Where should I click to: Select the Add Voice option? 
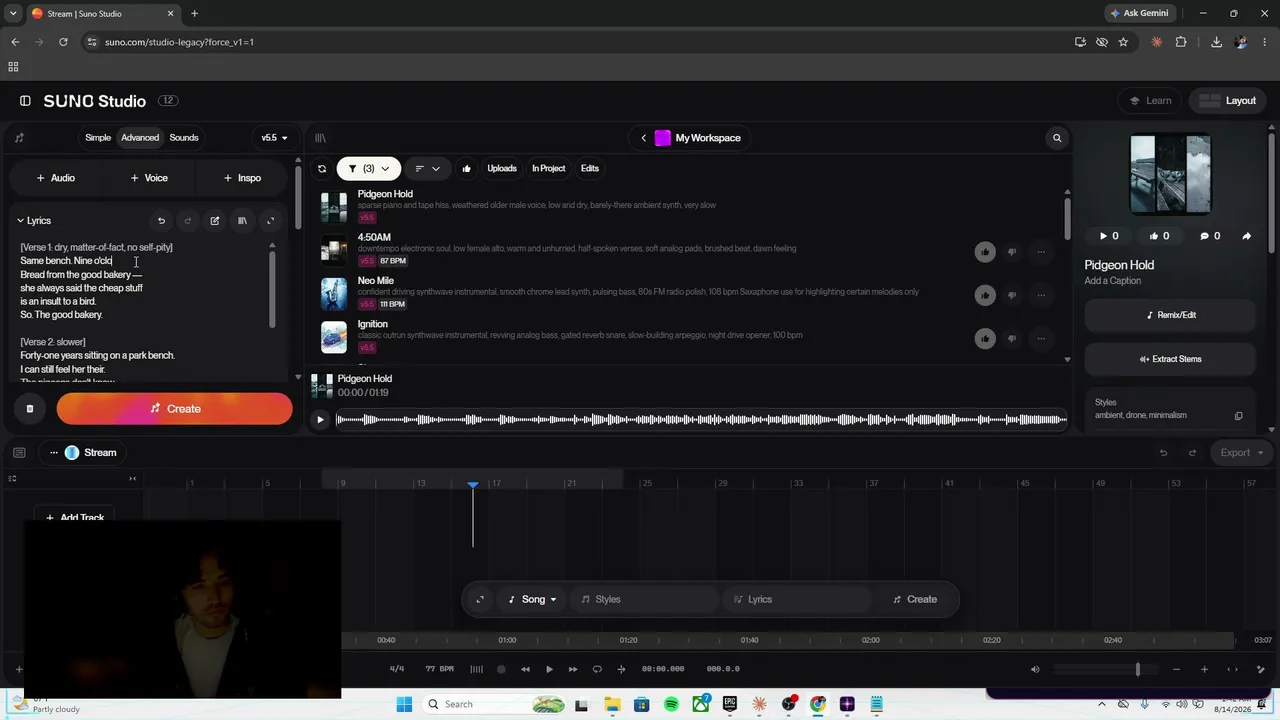point(149,178)
